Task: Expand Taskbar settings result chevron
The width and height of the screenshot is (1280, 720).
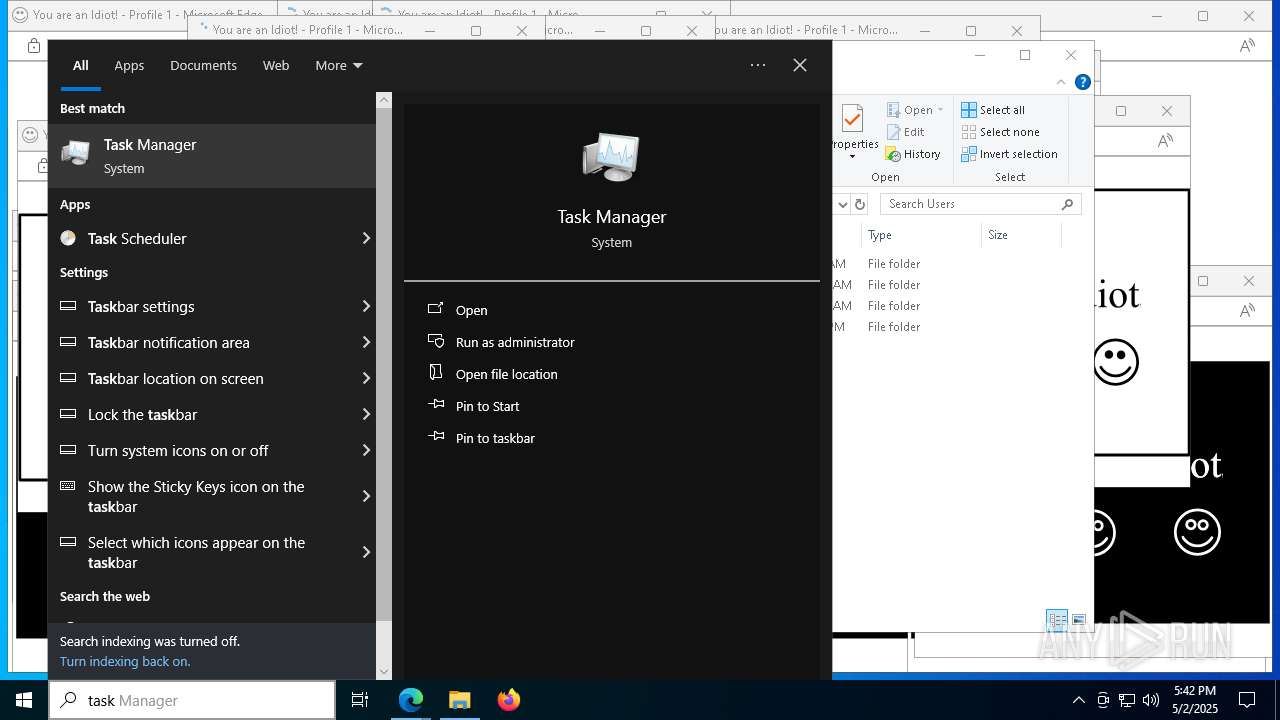Action: pyautogui.click(x=366, y=306)
